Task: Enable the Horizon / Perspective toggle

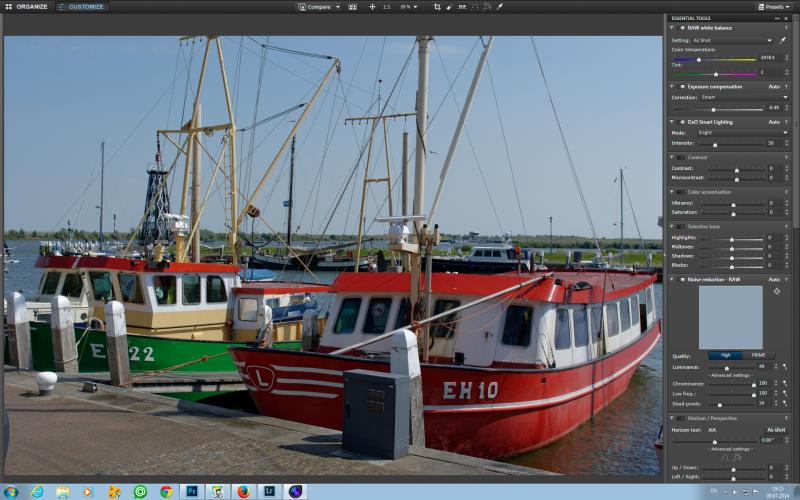Action: click(x=681, y=418)
